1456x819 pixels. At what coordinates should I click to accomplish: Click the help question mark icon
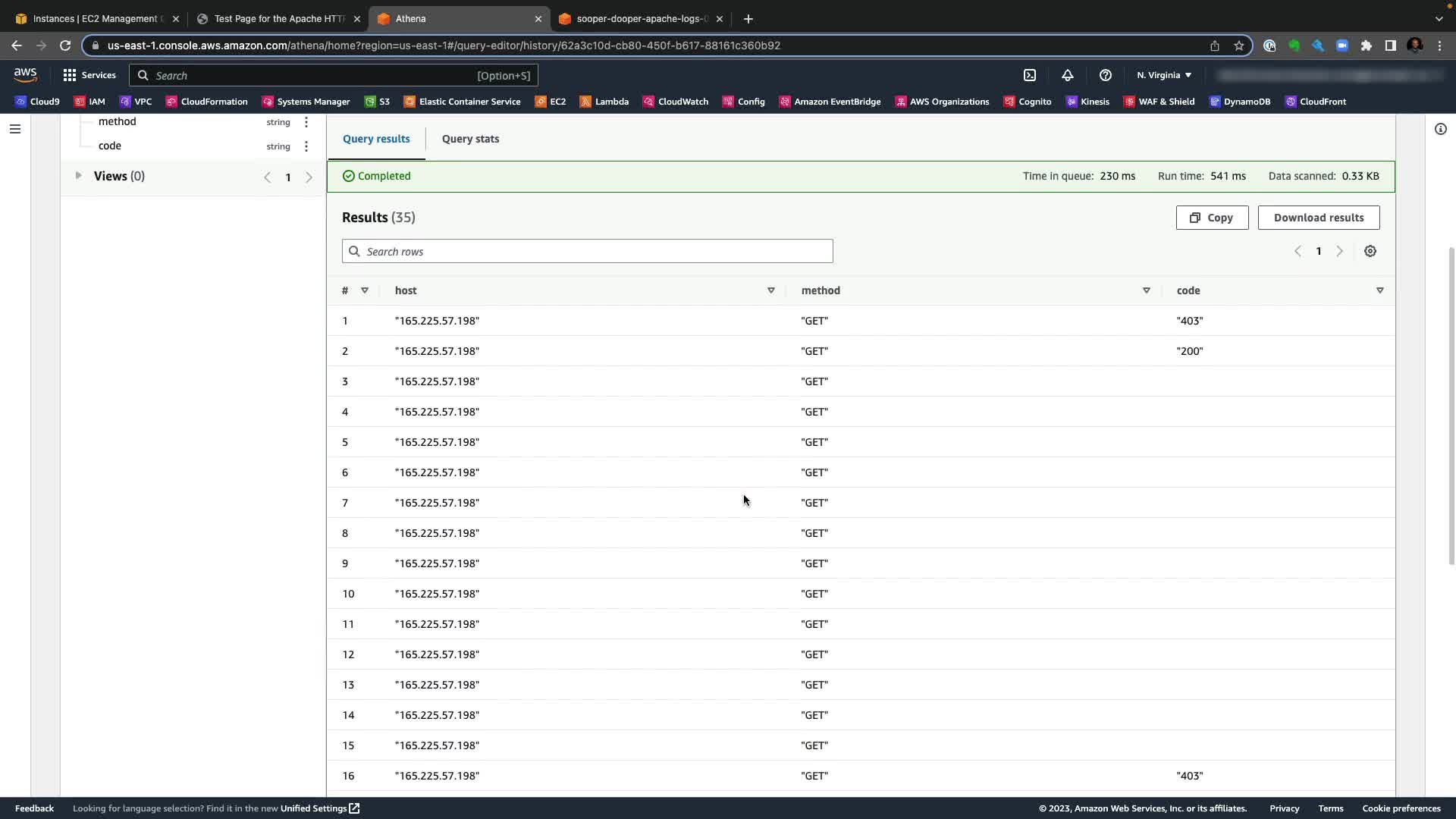[1105, 75]
